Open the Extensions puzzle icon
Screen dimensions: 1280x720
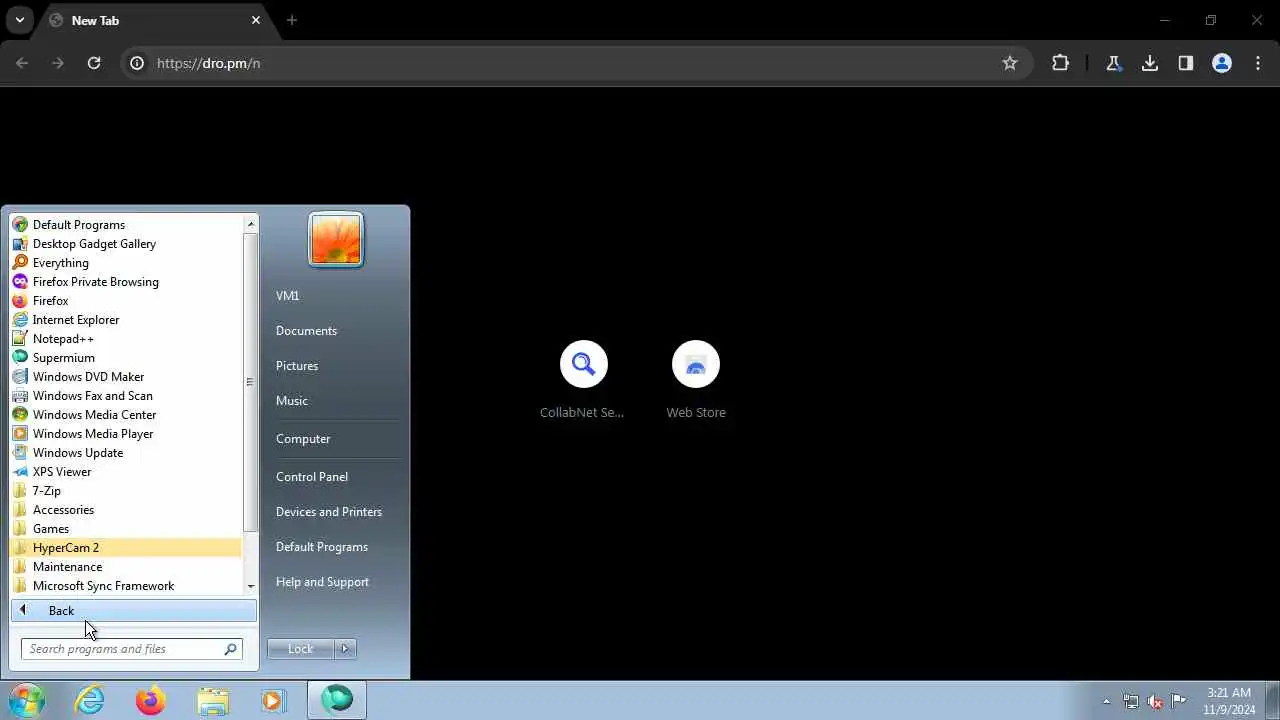click(x=1060, y=63)
